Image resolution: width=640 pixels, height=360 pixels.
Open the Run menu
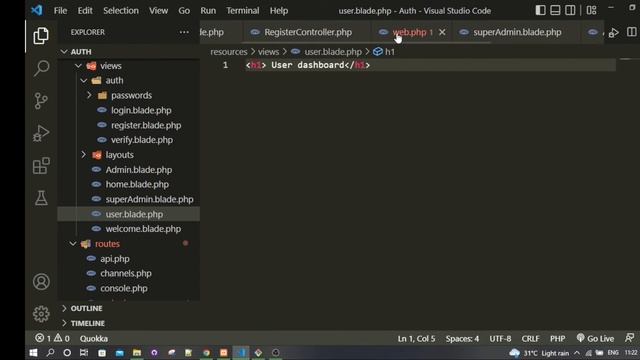click(x=208, y=11)
